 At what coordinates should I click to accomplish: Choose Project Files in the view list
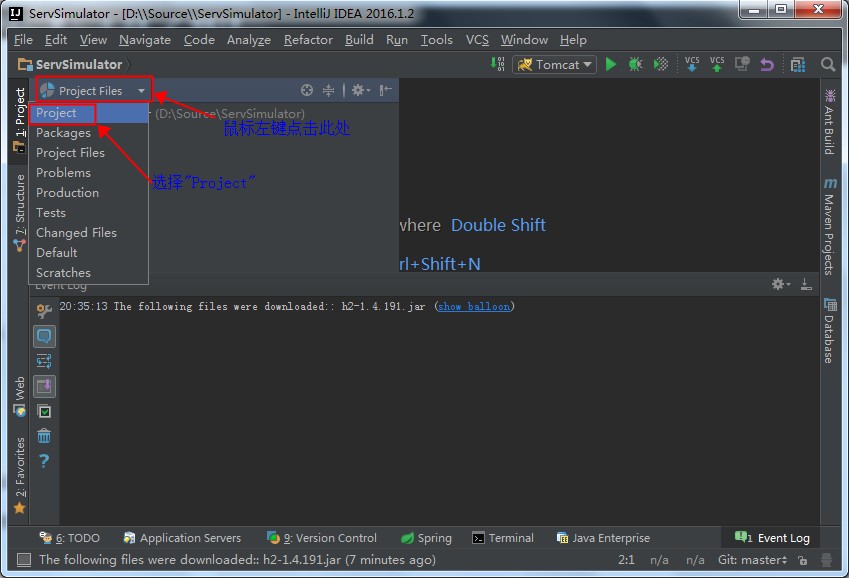click(88, 153)
